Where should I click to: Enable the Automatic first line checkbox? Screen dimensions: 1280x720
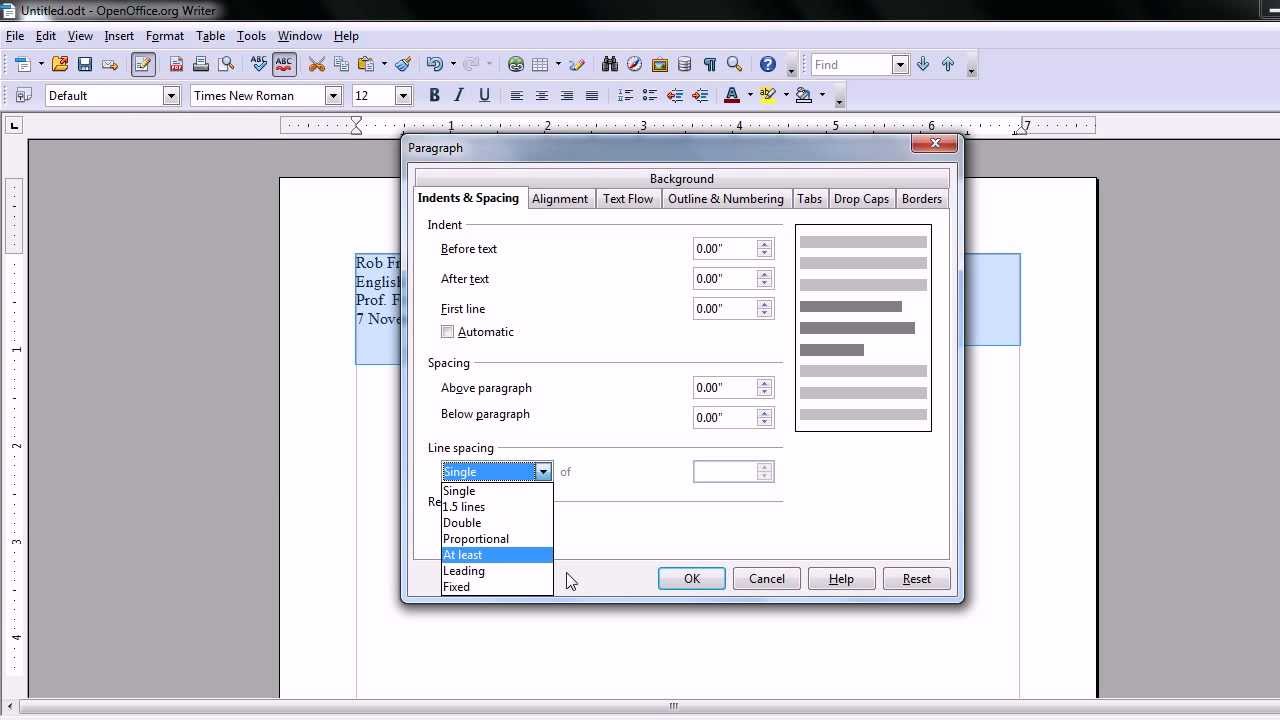448,332
